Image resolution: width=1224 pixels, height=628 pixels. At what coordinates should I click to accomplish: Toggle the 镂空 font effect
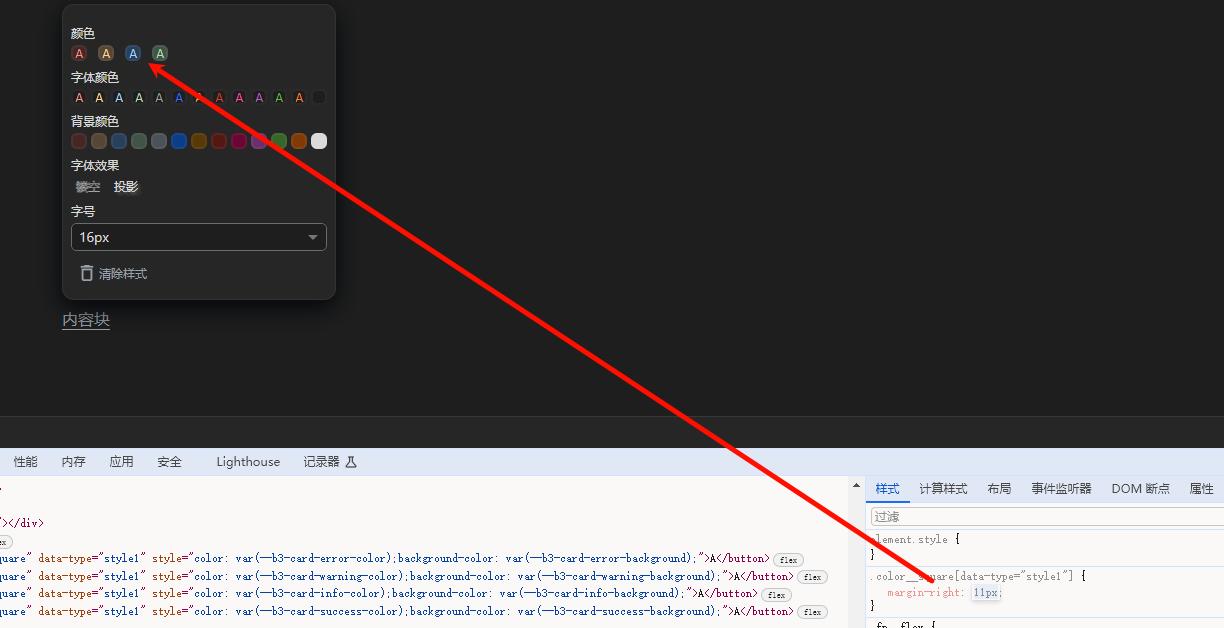pyautogui.click(x=88, y=187)
